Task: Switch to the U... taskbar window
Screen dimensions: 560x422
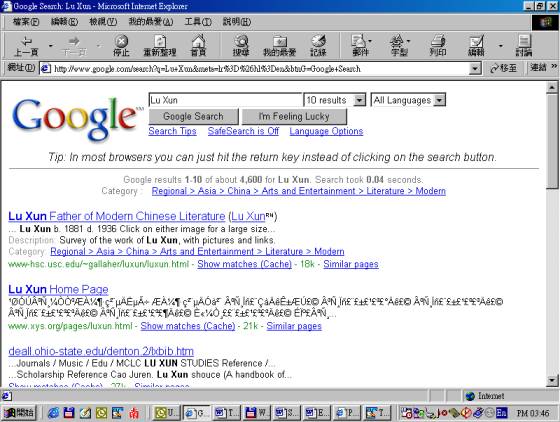Action: tap(166, 413)
